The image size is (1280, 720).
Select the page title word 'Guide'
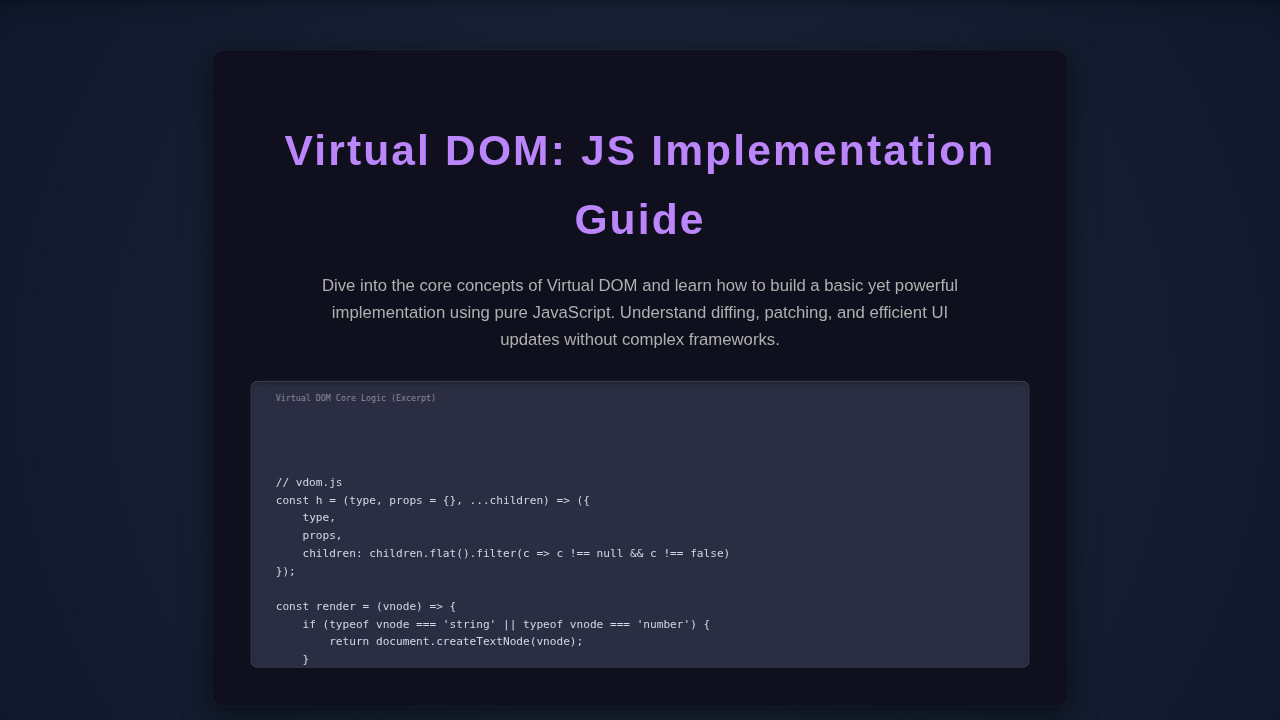point(639,220)
